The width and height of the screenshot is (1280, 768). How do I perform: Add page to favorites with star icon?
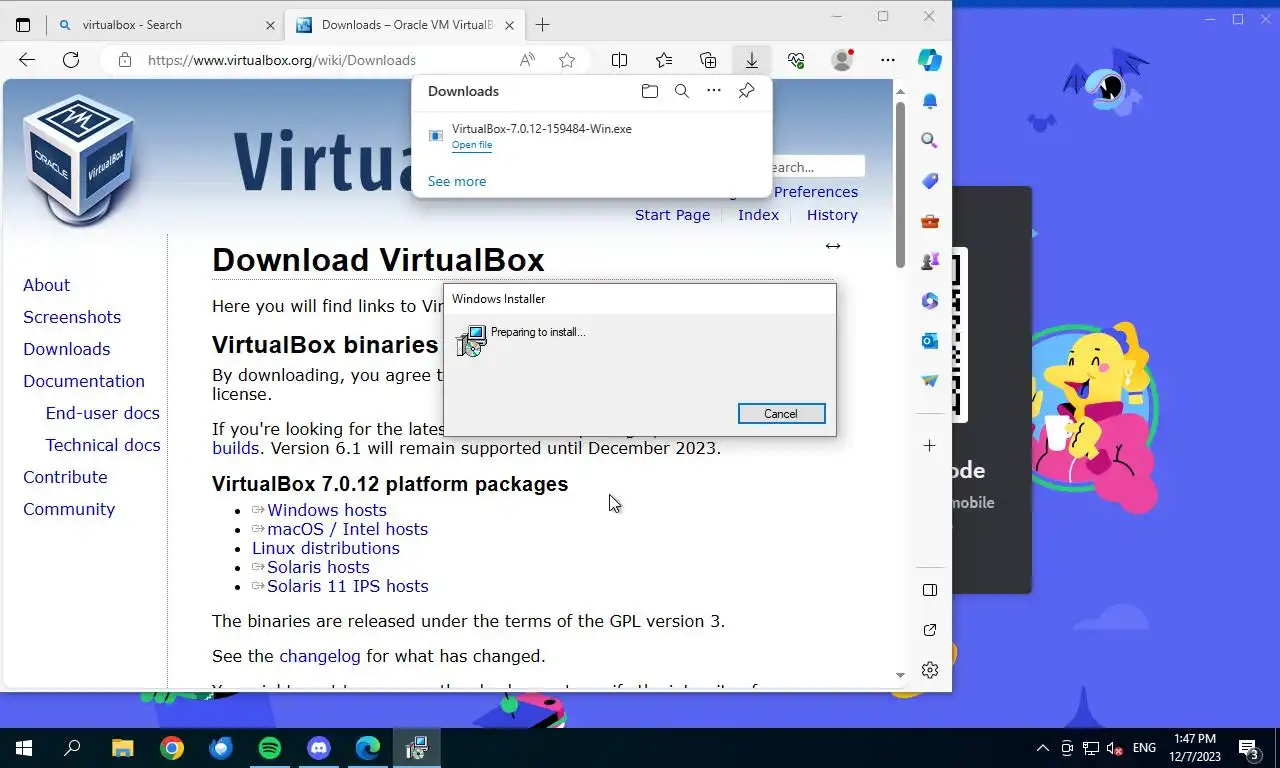567,60
